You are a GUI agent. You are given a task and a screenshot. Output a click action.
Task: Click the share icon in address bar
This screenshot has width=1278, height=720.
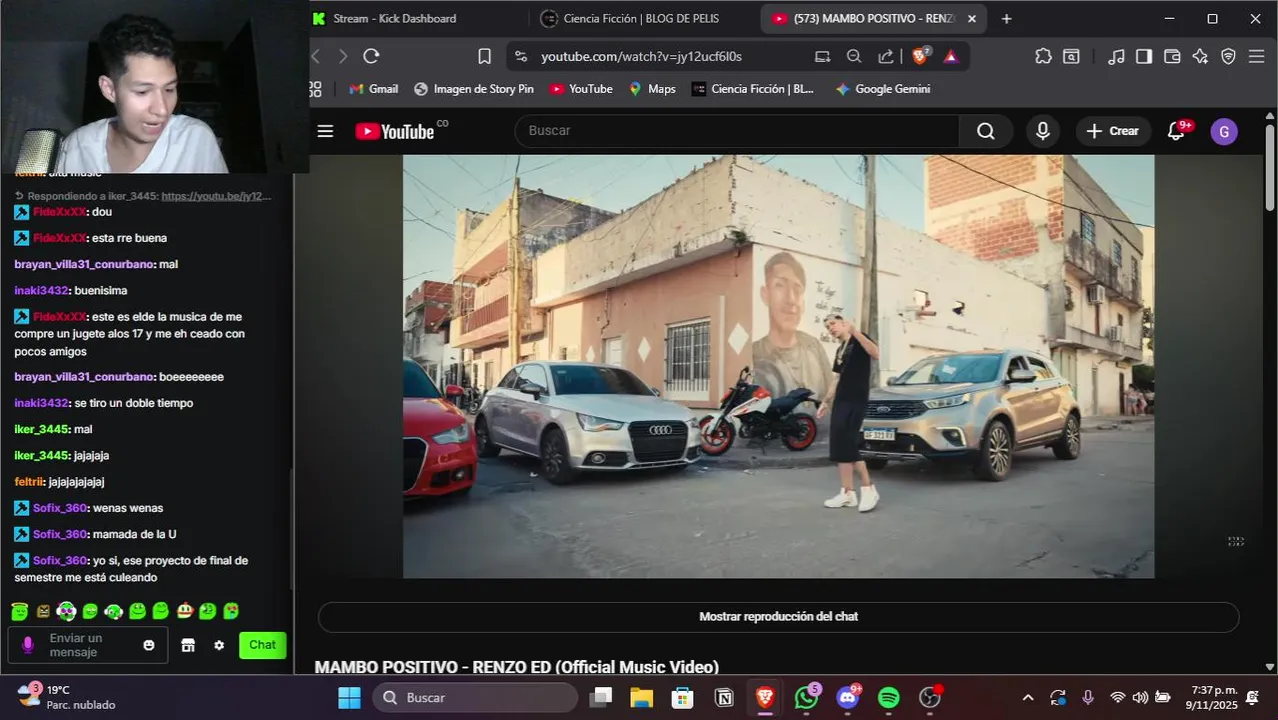pyautogui.click(x=886, y=56)
